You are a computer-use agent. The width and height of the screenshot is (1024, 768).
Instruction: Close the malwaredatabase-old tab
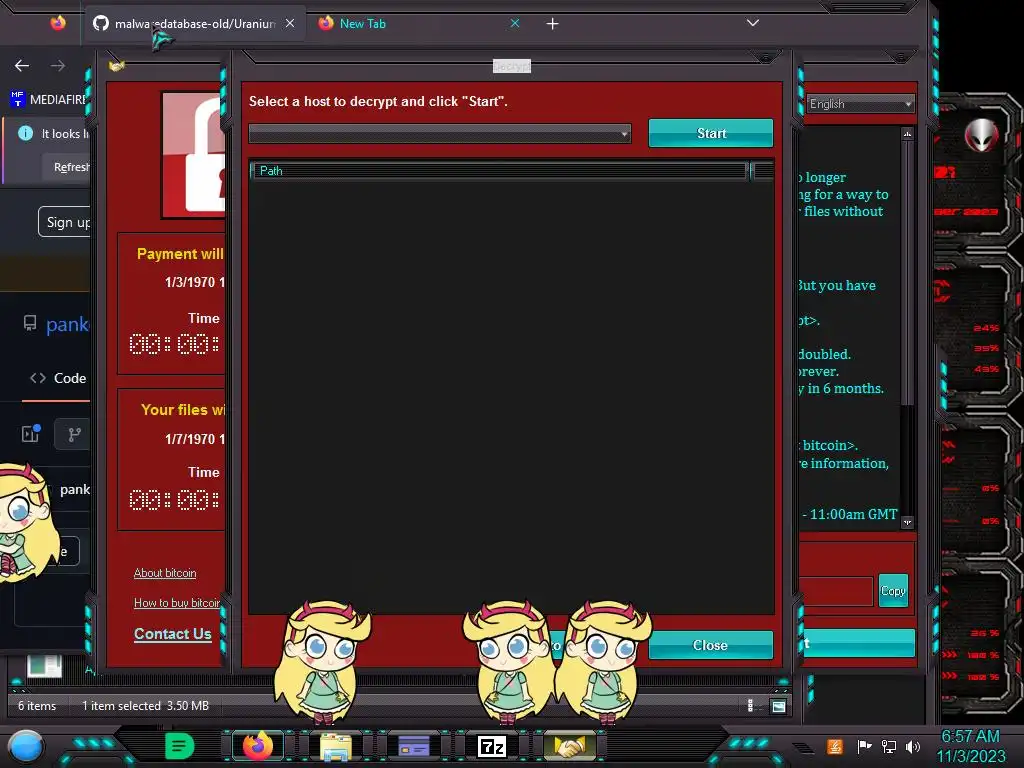click(290, 23)
